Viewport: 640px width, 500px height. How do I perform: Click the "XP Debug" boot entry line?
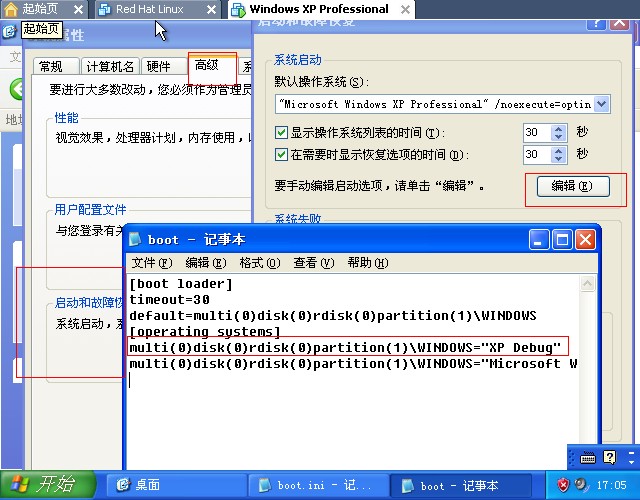pos(345,347)
